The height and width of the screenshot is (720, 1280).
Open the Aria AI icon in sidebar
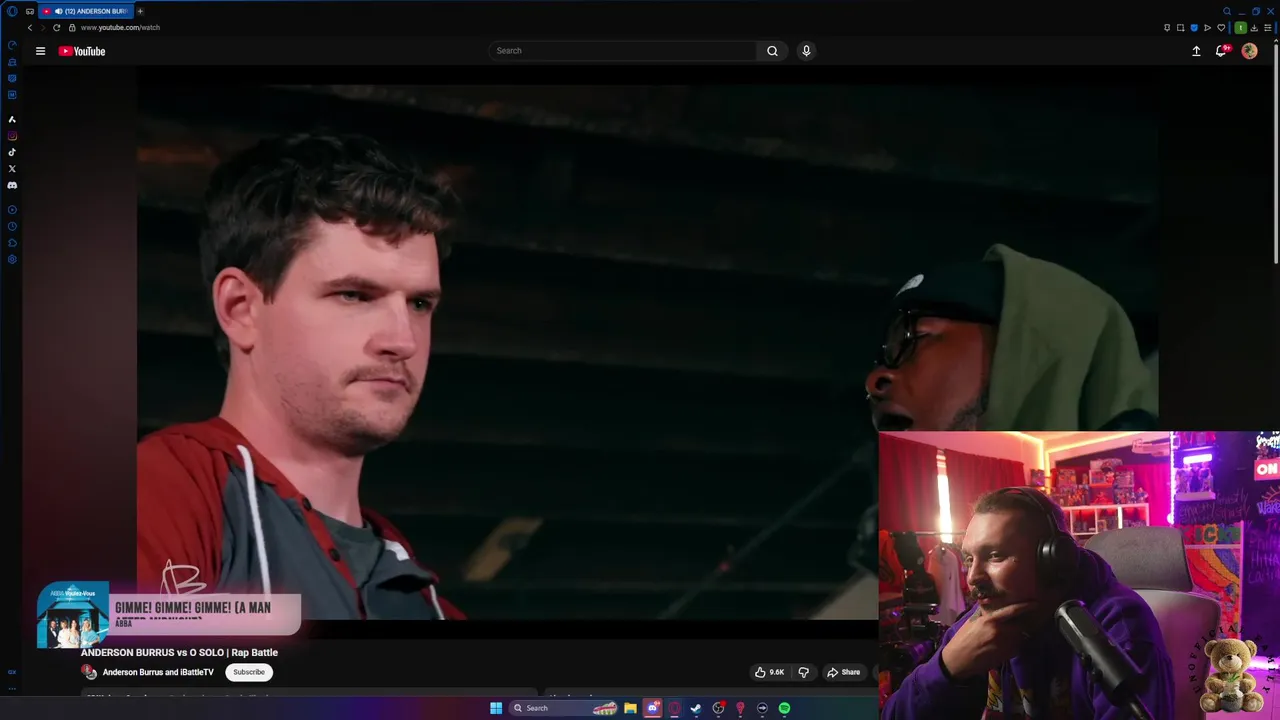[x=12, y=119]
